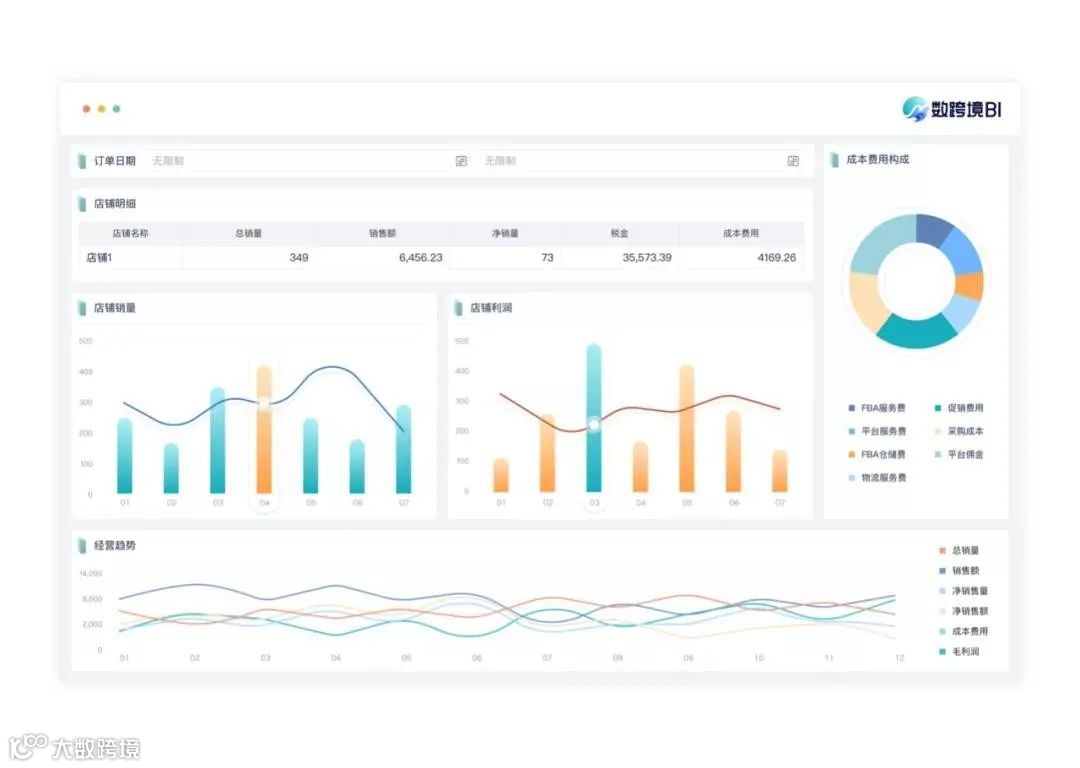Toggle the 成本费用 trend legend item

point(964,631)
